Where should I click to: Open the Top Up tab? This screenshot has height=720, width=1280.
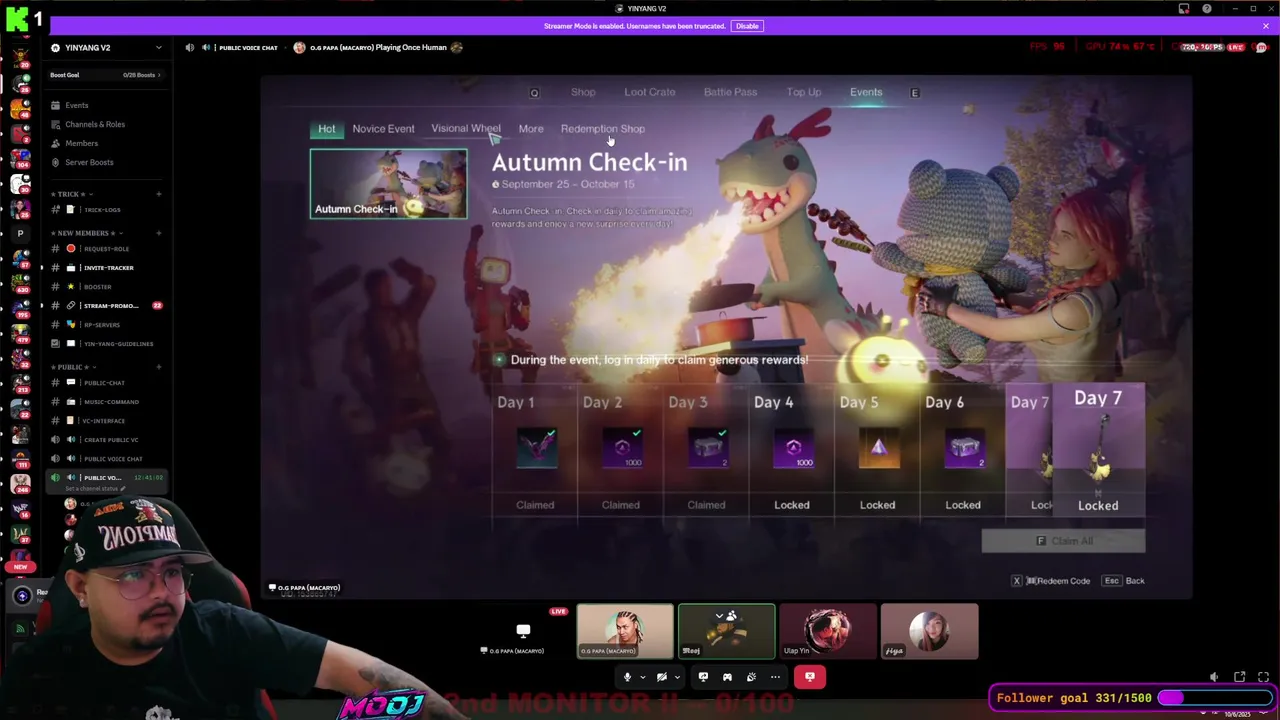click(804, 92)
